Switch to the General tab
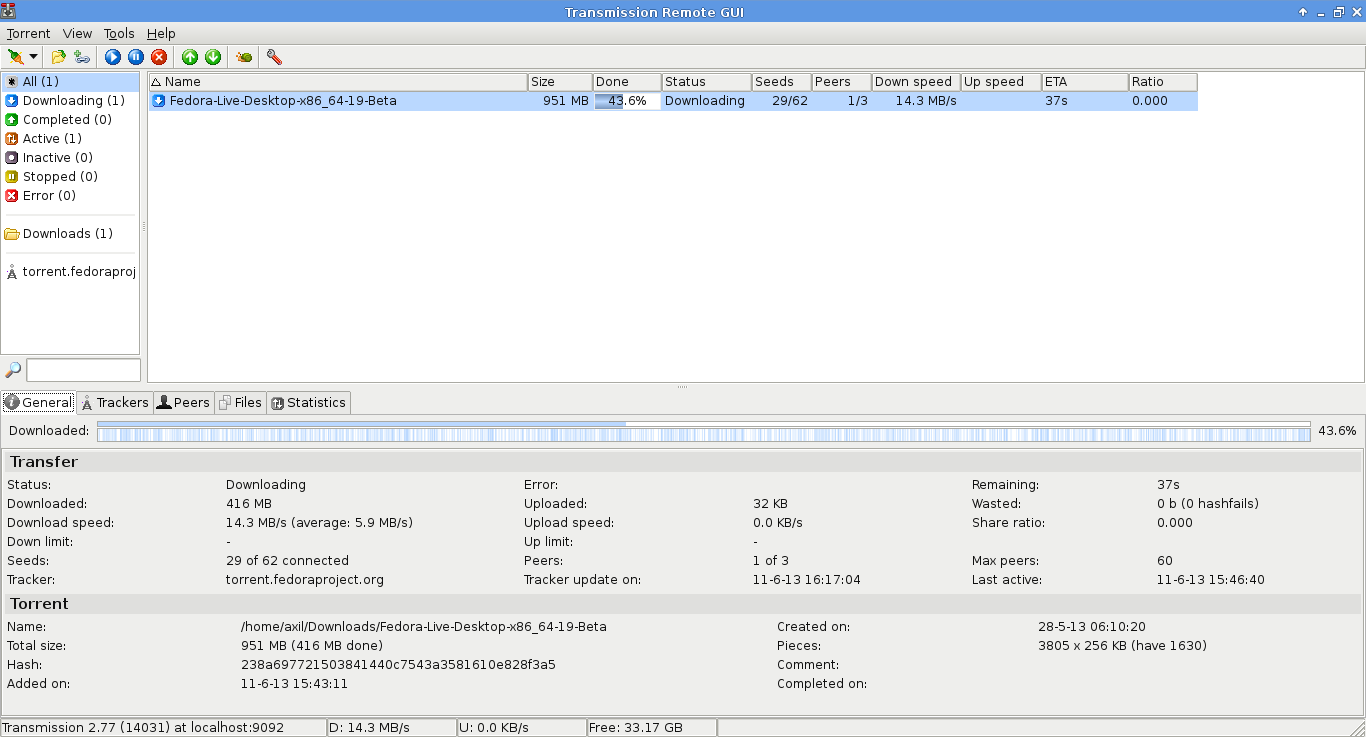Viewport: 1366px width, 737px height. (39, 402)
